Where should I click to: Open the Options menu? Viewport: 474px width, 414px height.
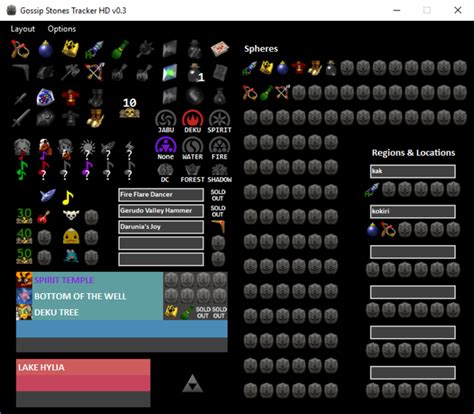pyautogui.click(x=62, y=29)
